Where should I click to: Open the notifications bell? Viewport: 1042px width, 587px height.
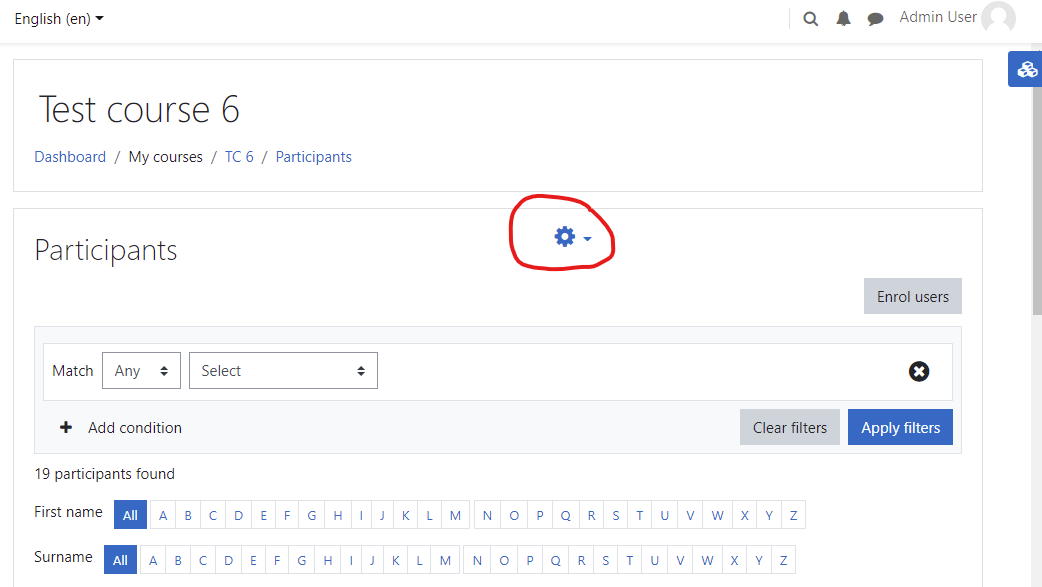pyautogui.click(x=843, y=19)
